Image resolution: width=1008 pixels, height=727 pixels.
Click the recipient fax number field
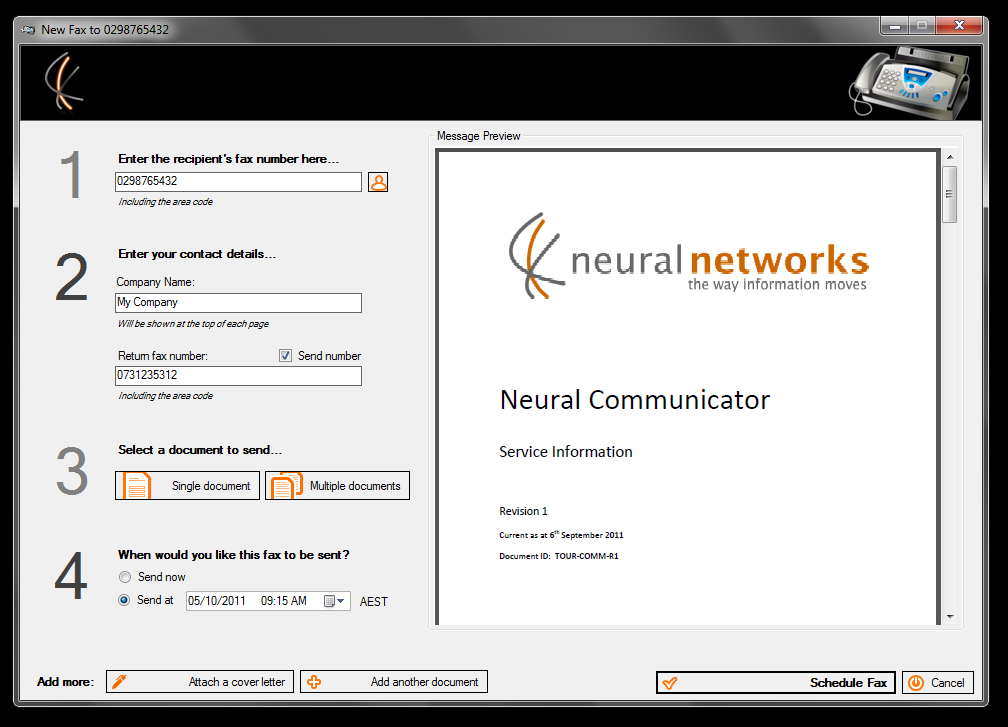(238, 182)
